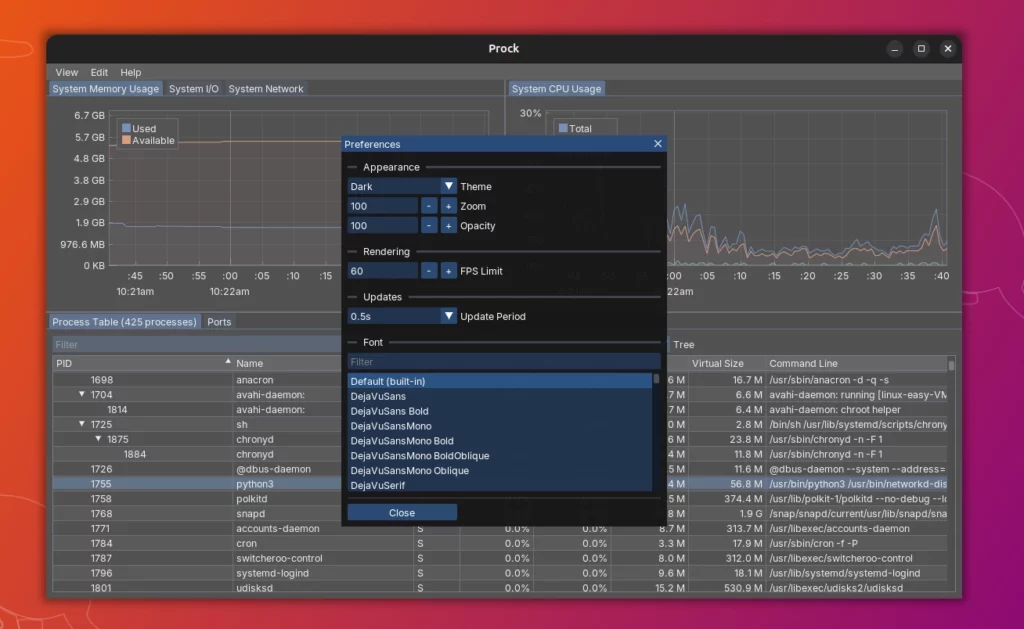The image size is (1024, 629).
Task: Focus the Font filter field
Action: point(504,361)
